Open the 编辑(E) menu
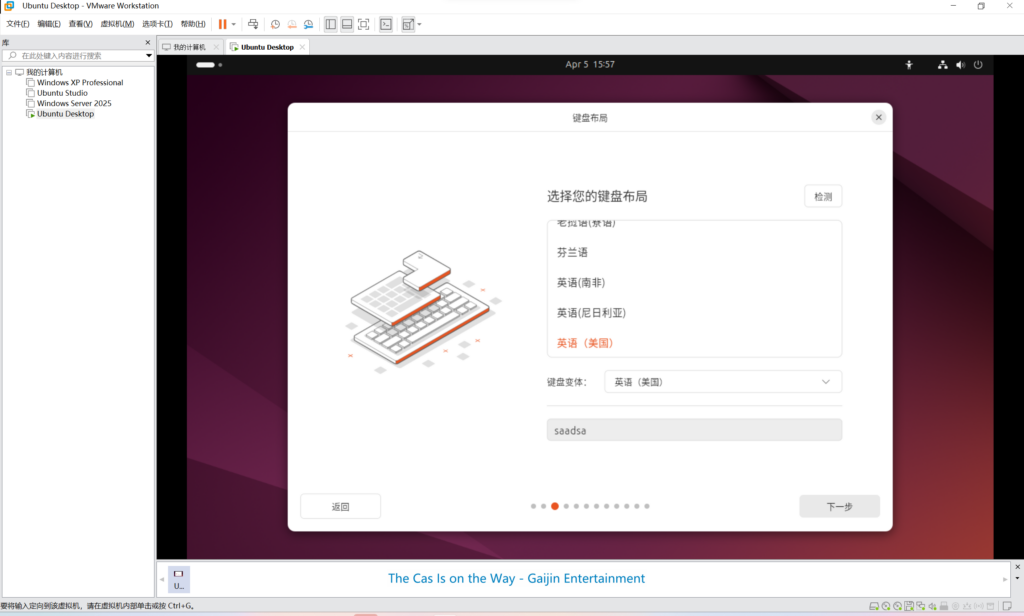 click(x=49, y=24)
